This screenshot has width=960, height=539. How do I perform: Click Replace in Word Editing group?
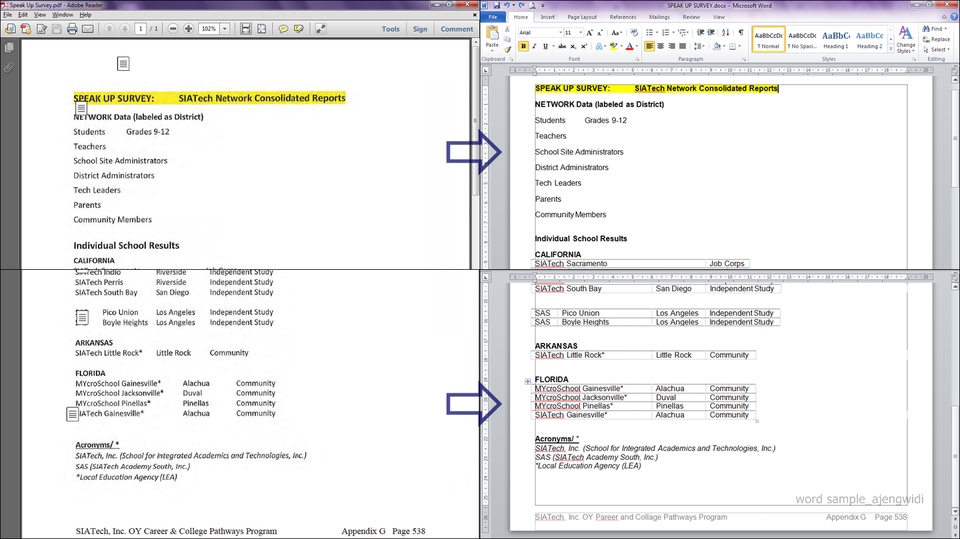tap(936, 39)
